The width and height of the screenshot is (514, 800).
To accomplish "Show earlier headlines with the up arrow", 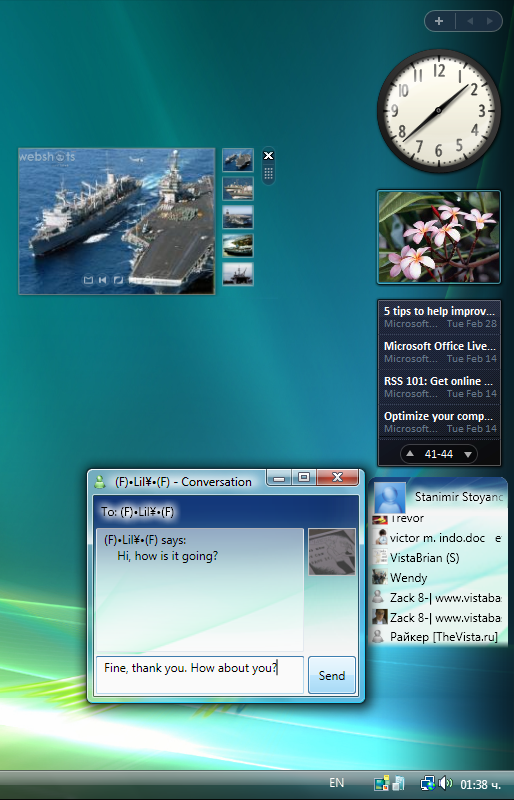I will click(410, 454).
